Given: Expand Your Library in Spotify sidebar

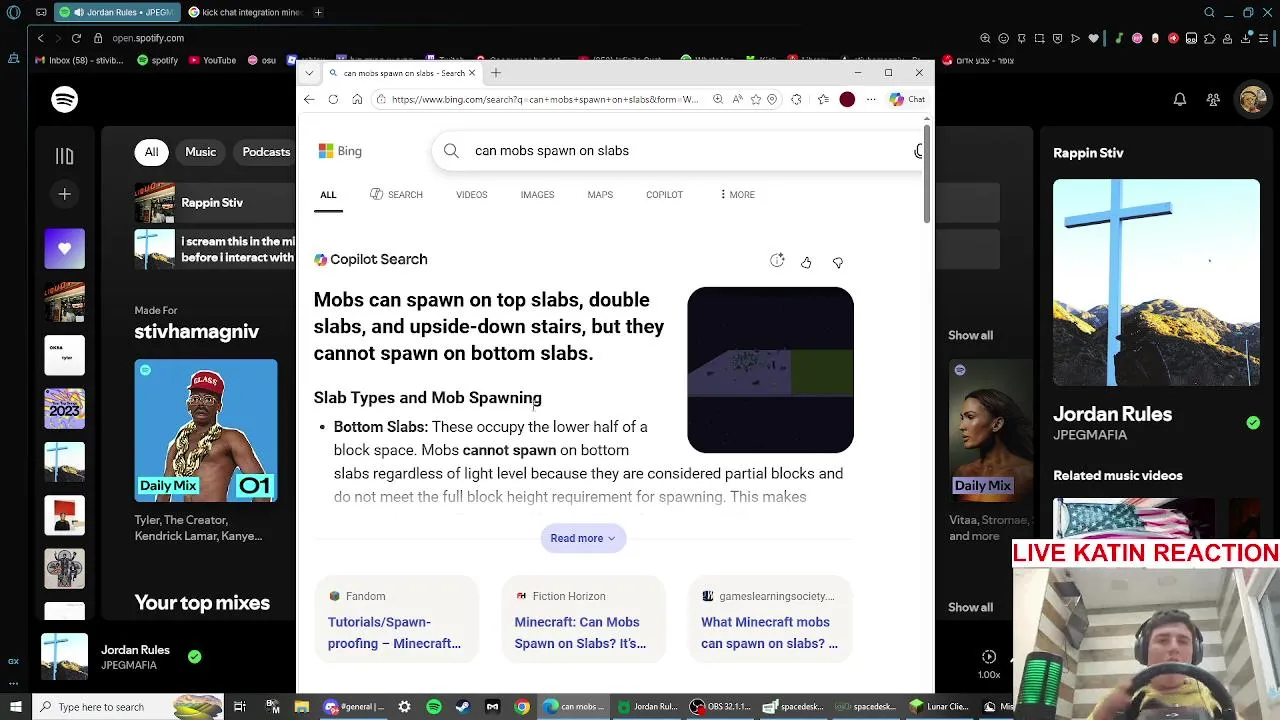Looking at the screenshot, I should pyautogui.click(x=64, y=156).
